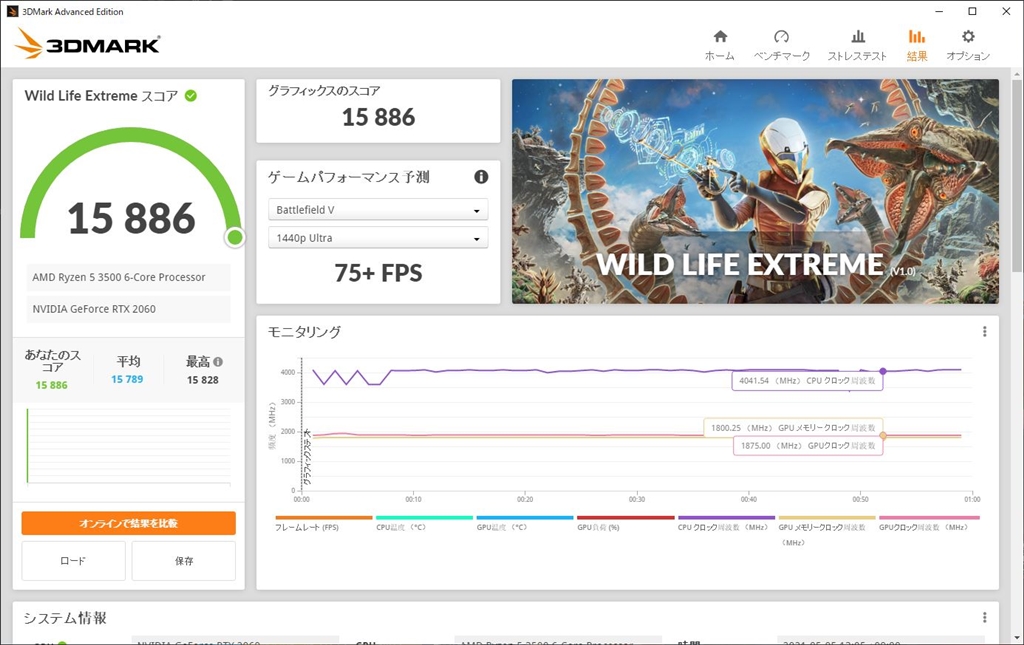
Task: Open the ベンチマーク benchmarks tab
Action: pyautogui.click(x=782, y=46)
